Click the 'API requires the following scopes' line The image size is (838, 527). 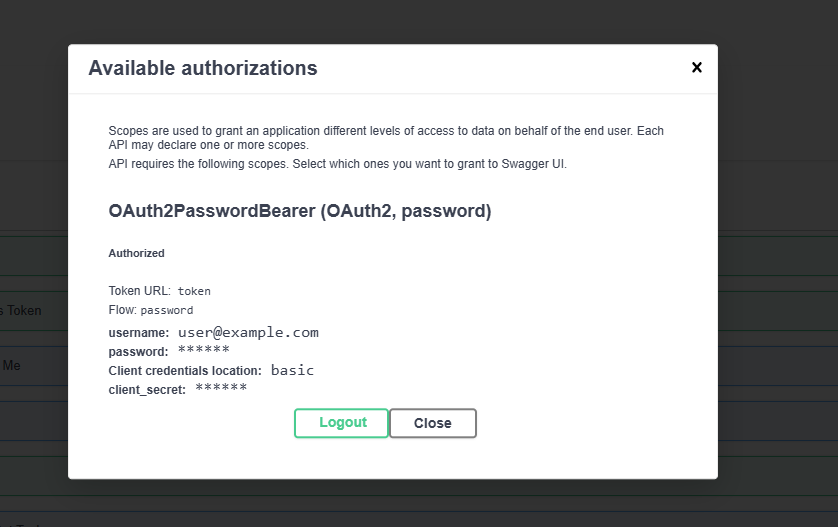point(337,163)
